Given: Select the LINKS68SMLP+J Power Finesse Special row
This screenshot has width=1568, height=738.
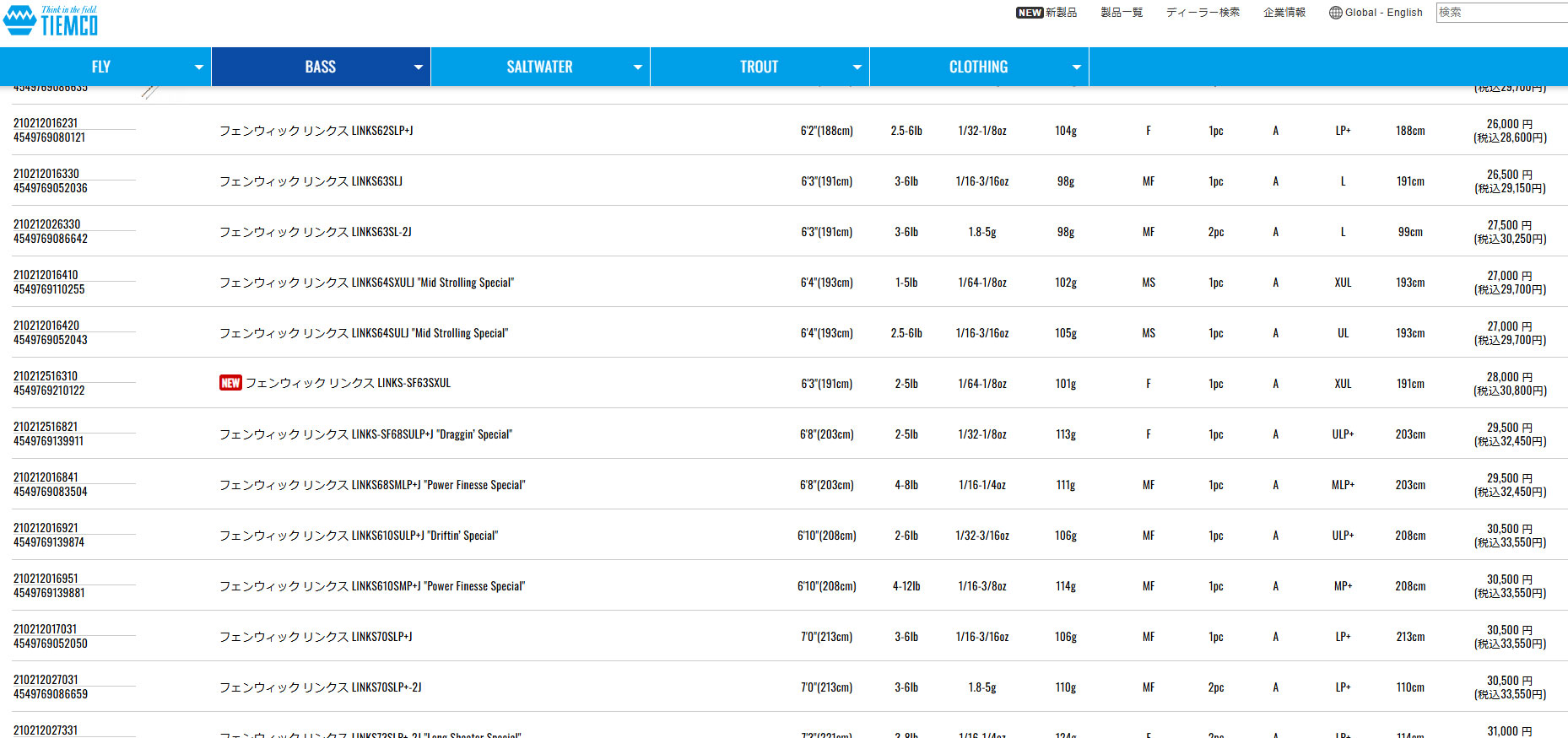Looking at the screenshot, I should click(x=372, y=485).
